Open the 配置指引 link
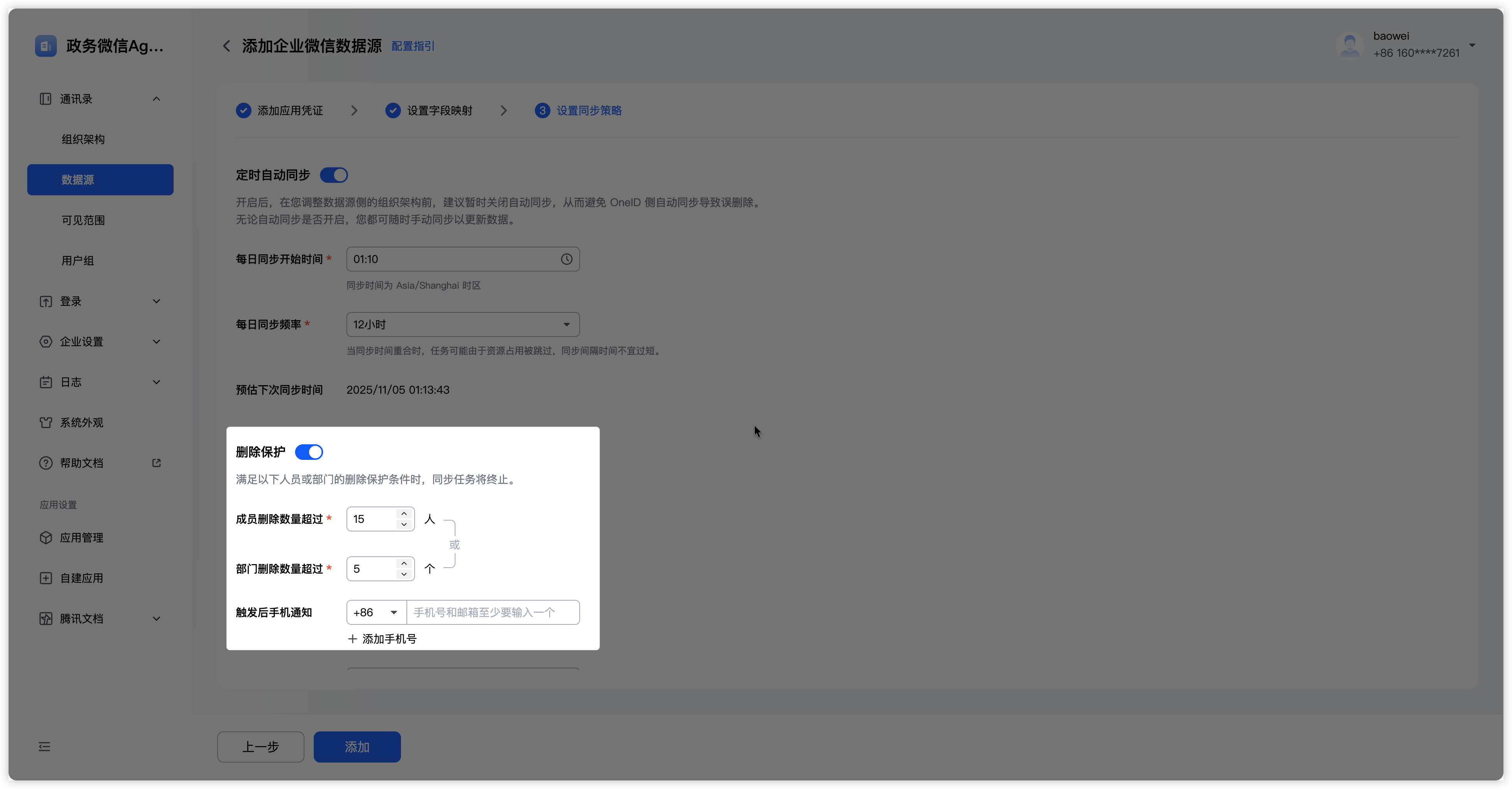Screen dimensions: 1512x789 pyautogui.click(x=413, y=46)
